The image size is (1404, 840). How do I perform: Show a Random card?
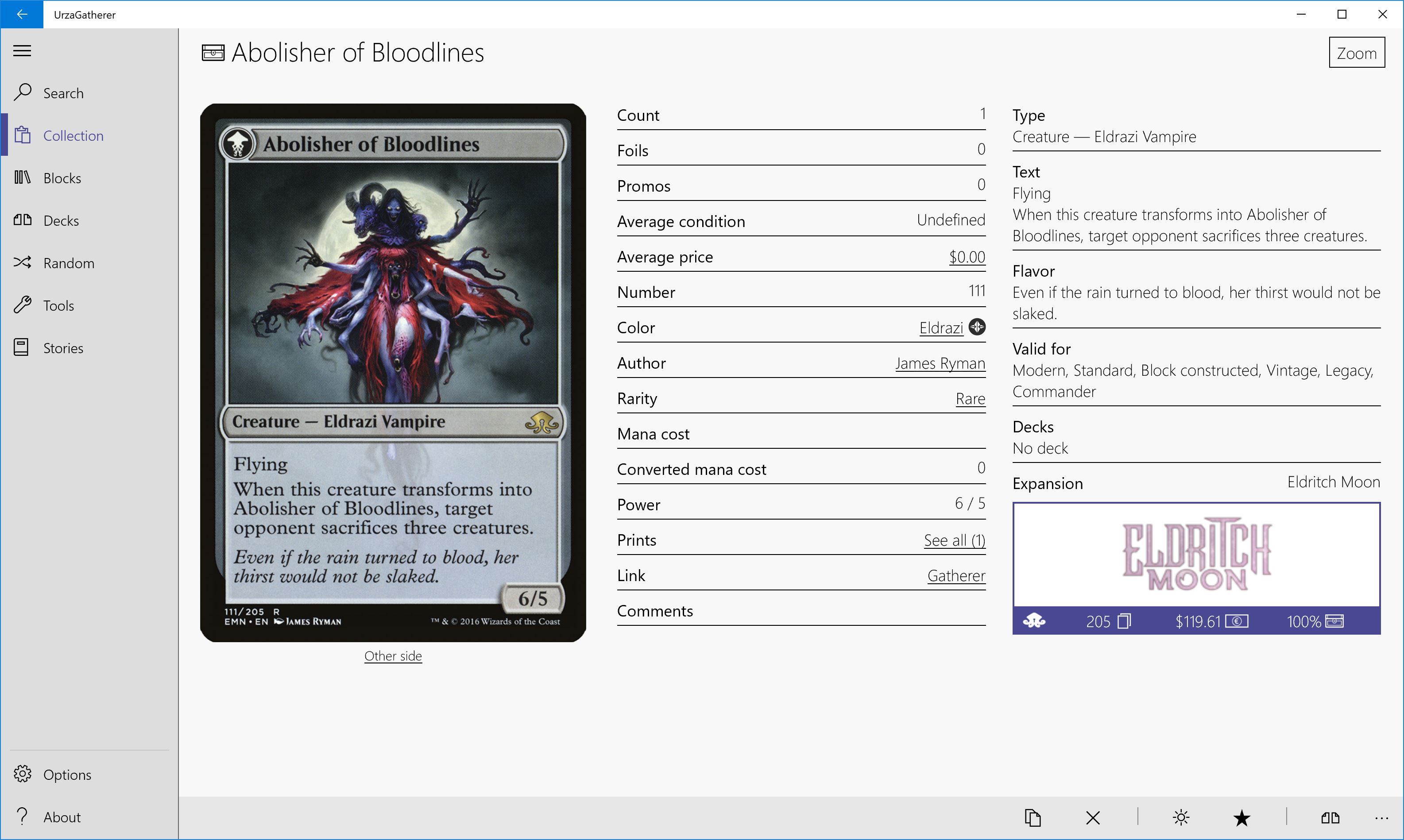[89, 262]
